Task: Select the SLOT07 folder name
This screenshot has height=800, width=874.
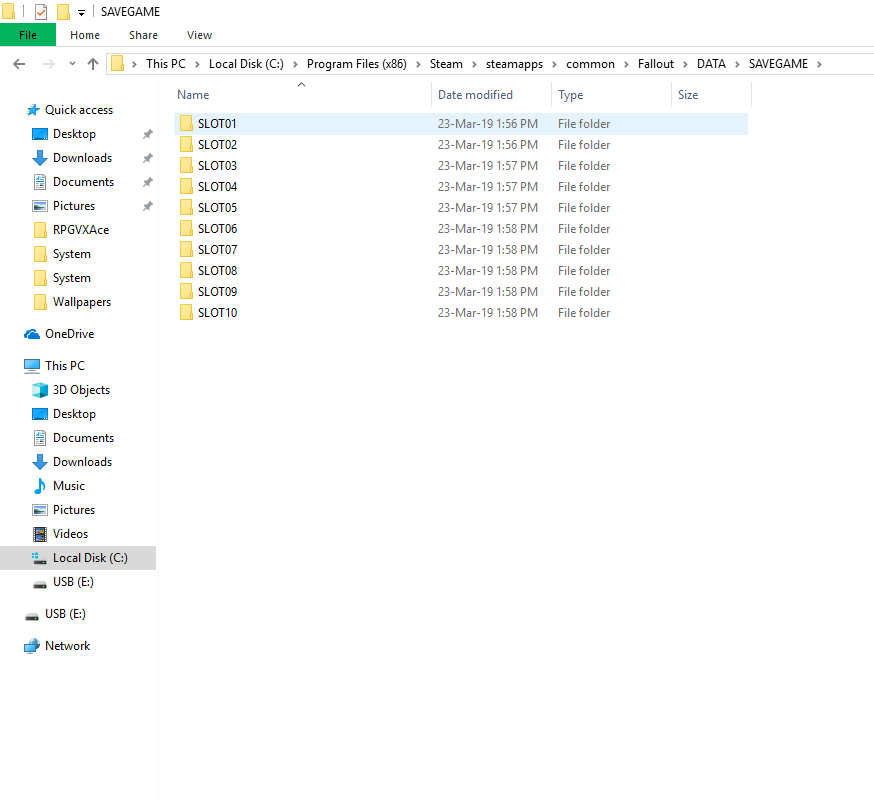Action: click(217, 250)
